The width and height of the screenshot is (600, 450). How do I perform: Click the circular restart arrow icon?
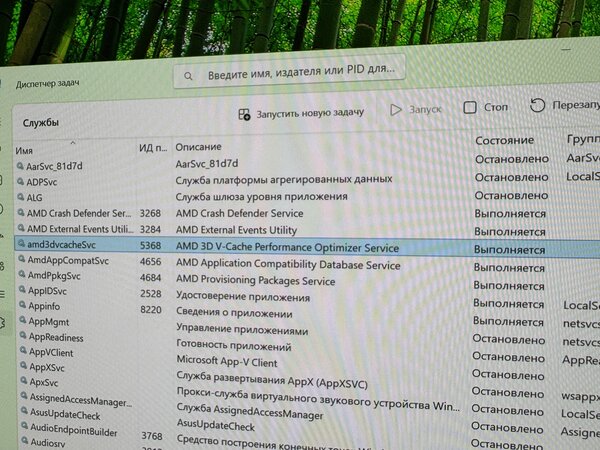pyautogui.click(x=537, y=105)
